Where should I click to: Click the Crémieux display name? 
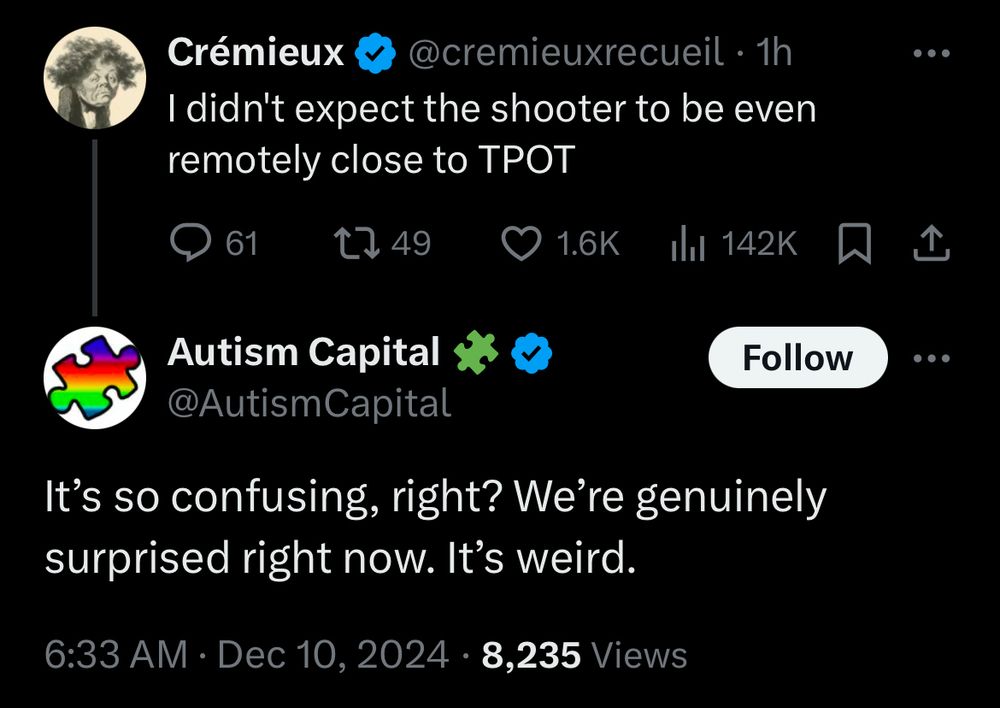[256, 54]
